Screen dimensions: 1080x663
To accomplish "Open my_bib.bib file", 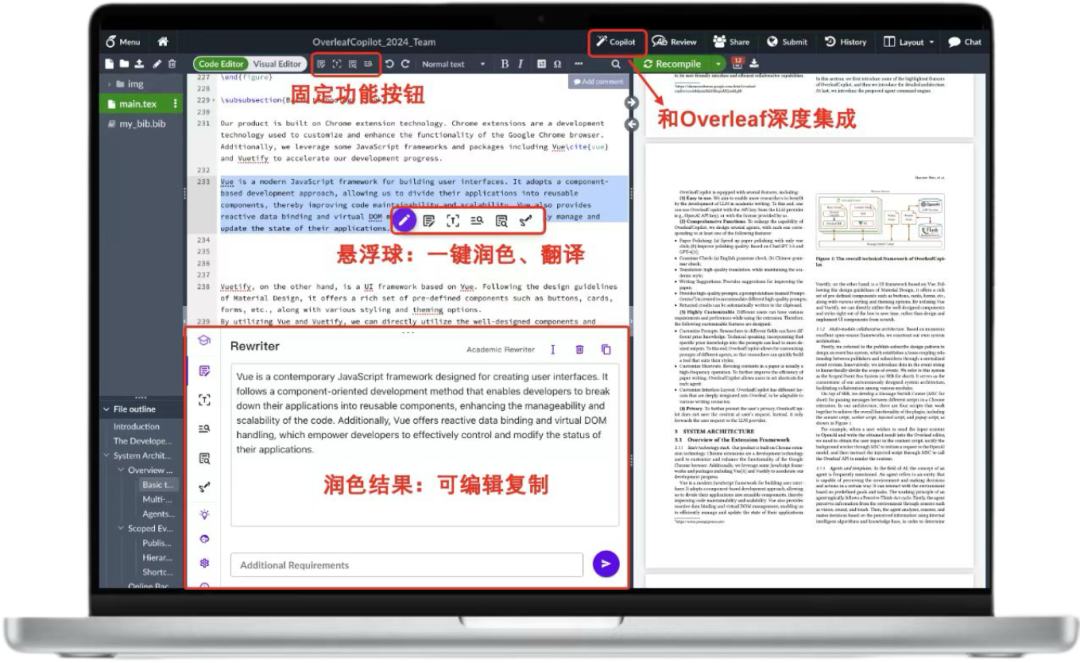I will click(141, 124).
